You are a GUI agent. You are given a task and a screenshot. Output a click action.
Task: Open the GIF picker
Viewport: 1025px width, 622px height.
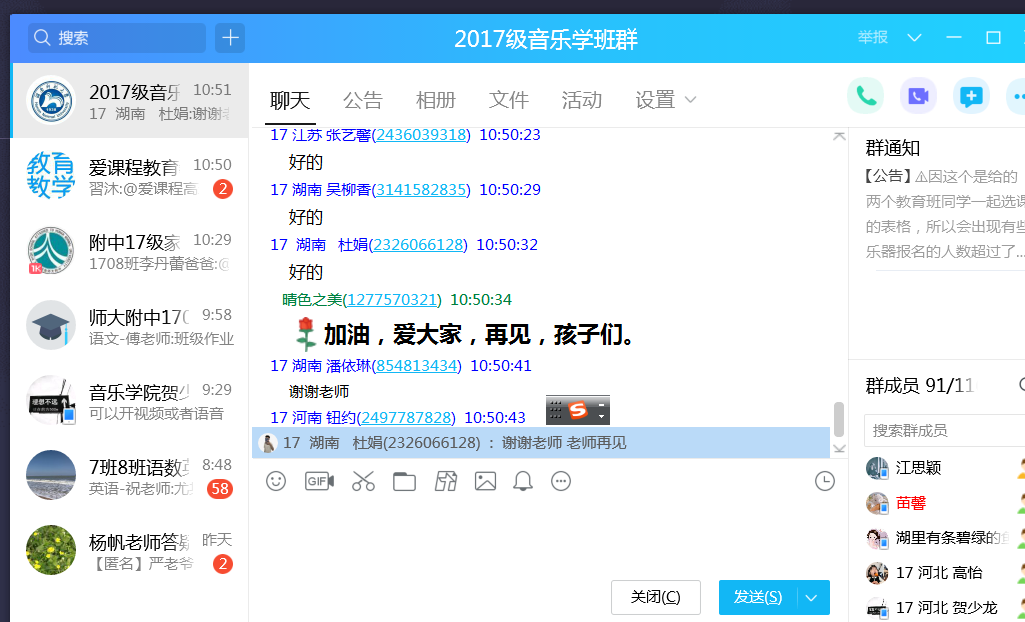[319, 481]
